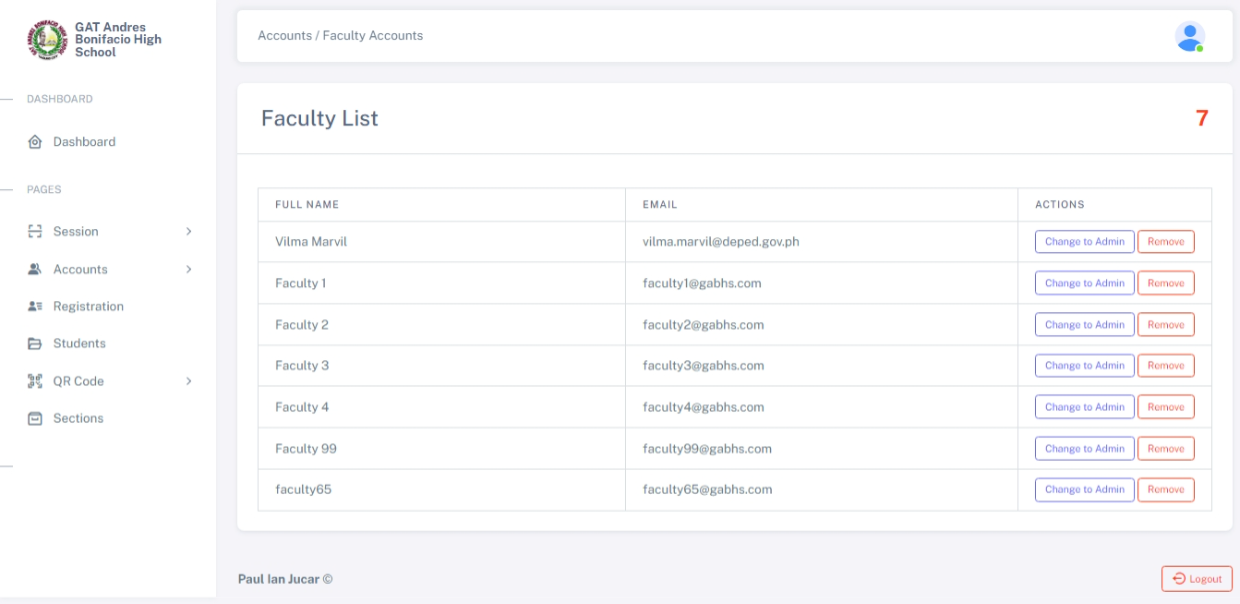The width and height of the screenshot is (1240, 604).
Task: Change faculty65 to Admin
Action: [1085, 489]
